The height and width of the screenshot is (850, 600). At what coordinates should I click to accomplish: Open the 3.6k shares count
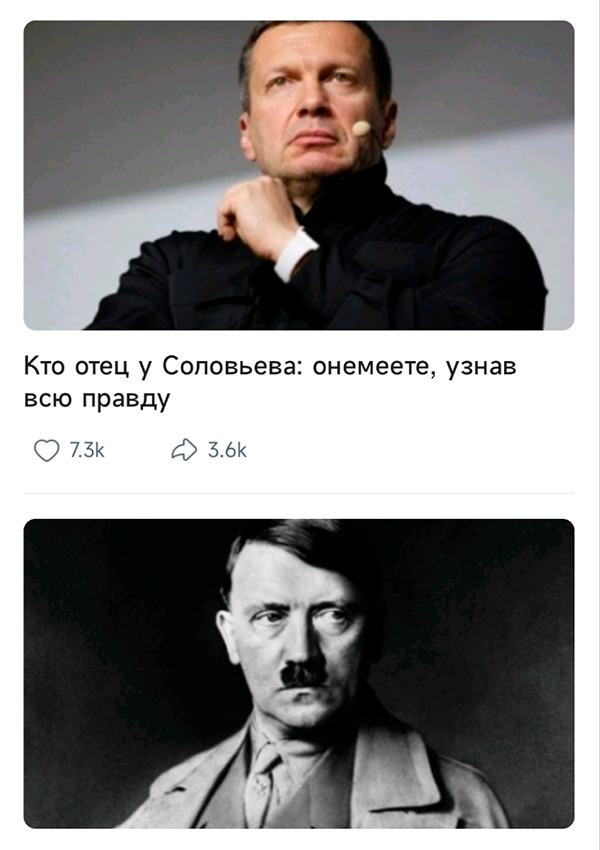227,450
